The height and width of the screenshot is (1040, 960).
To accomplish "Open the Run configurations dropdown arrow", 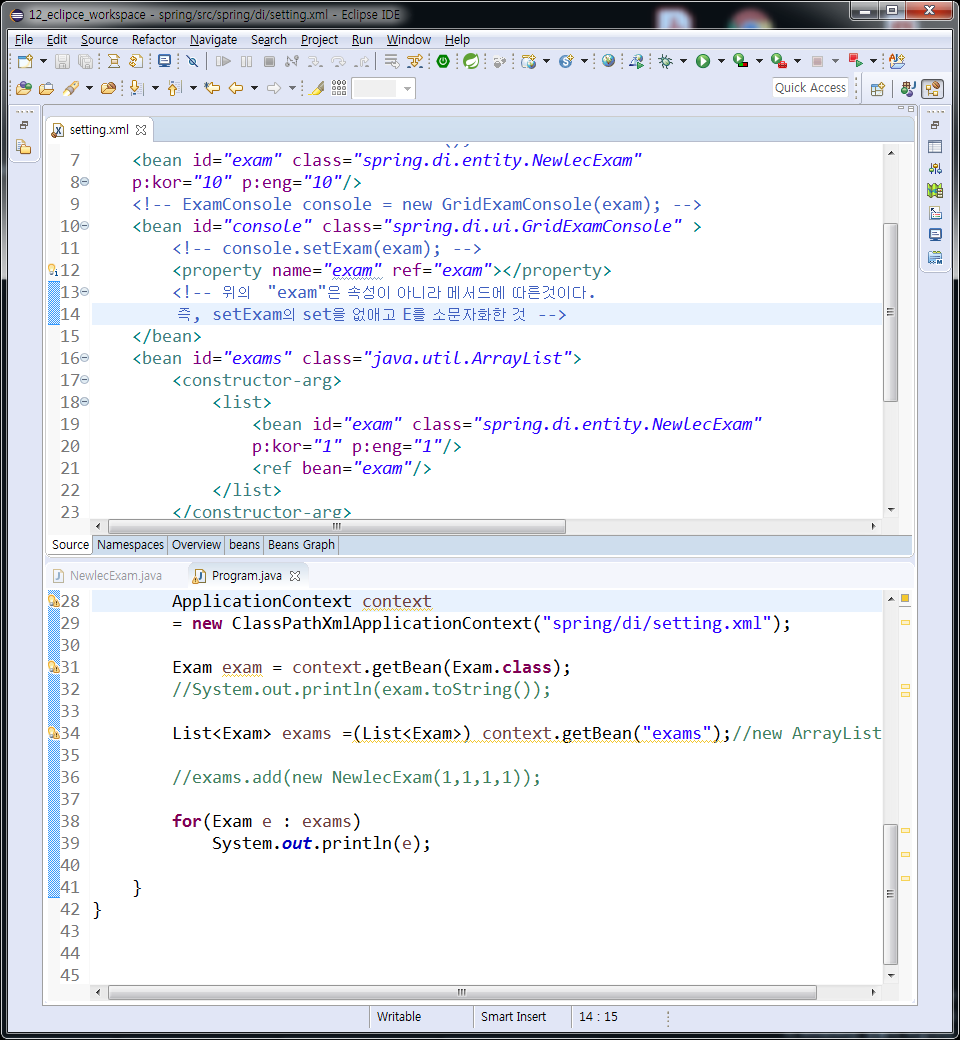I will (x=721, y=62).
